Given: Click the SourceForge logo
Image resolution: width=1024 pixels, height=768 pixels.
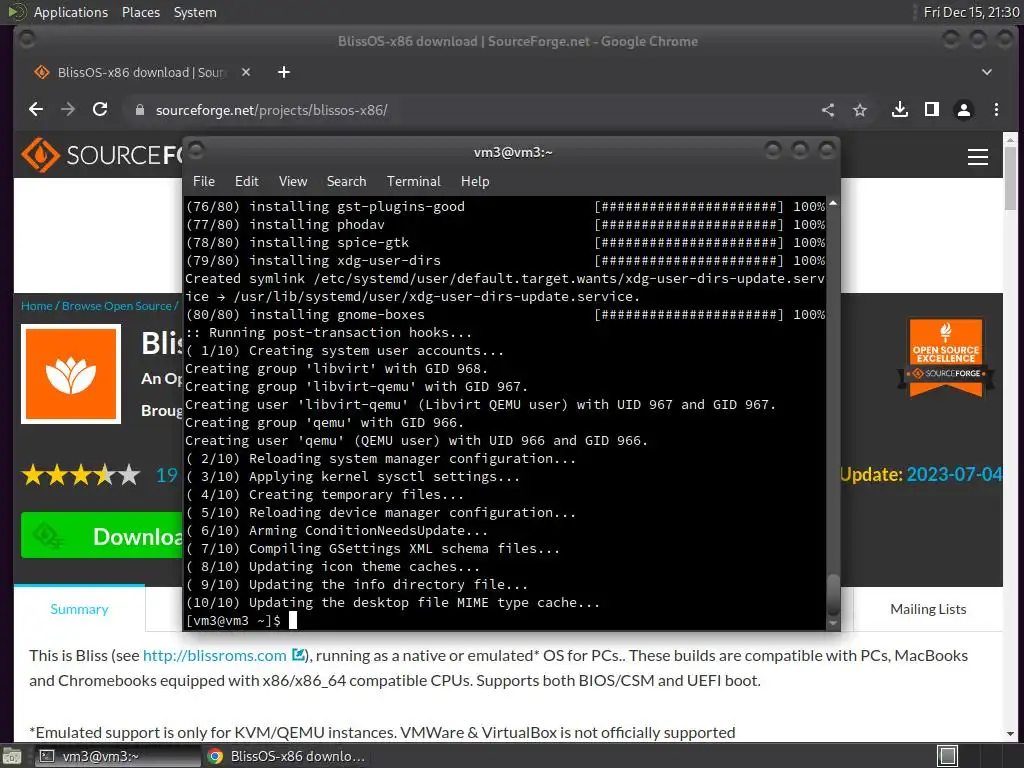Looking at the screenshot, I should 102,155.
